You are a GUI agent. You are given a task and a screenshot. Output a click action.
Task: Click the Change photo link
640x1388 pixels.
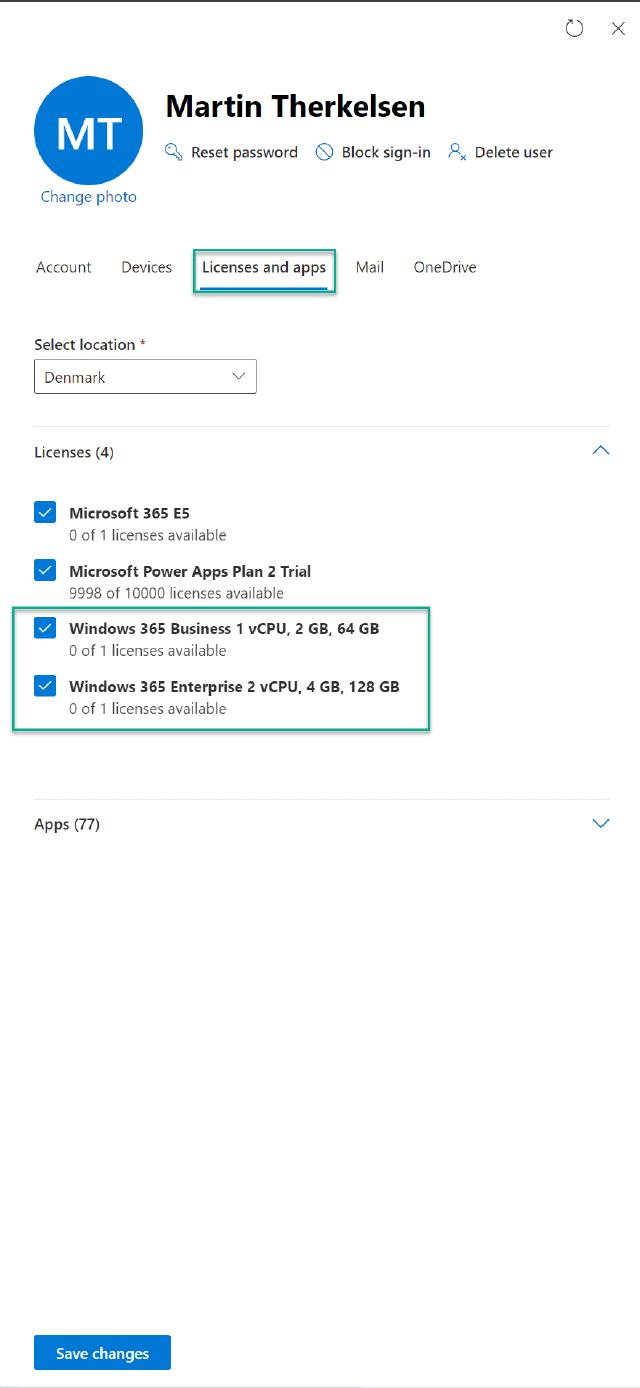[x=88, y=197]
